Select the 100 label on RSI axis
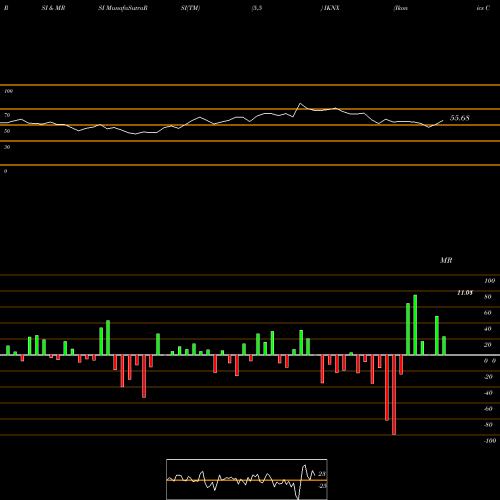The height and width of the screenshot is (500, 500). click(x=8, y=91)
